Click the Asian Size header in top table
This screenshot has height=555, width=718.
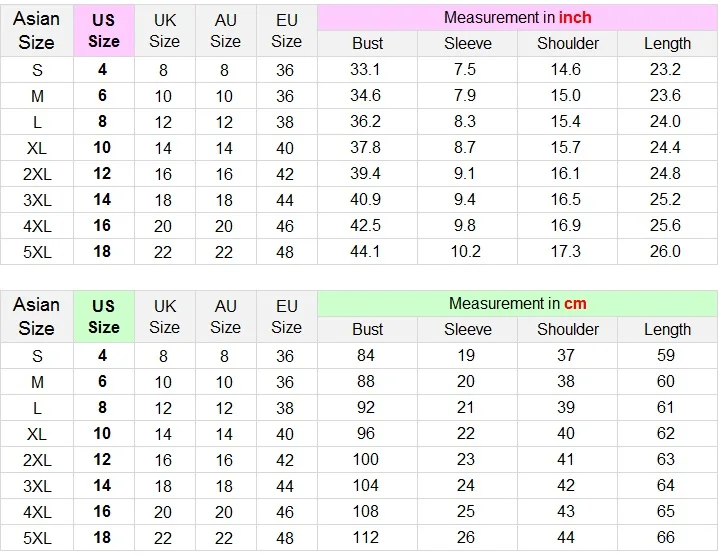pos(37,31)
